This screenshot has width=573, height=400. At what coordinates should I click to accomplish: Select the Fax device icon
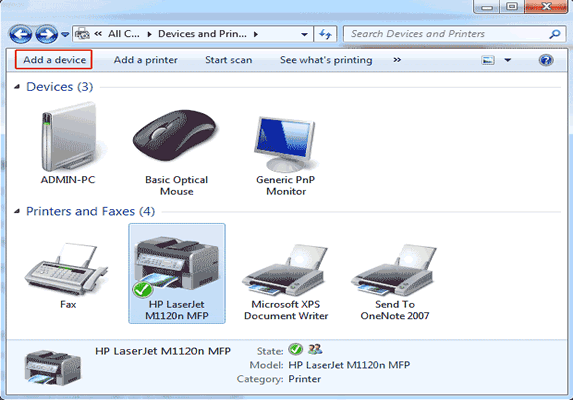pyautogui.click(x=66, y=269)
